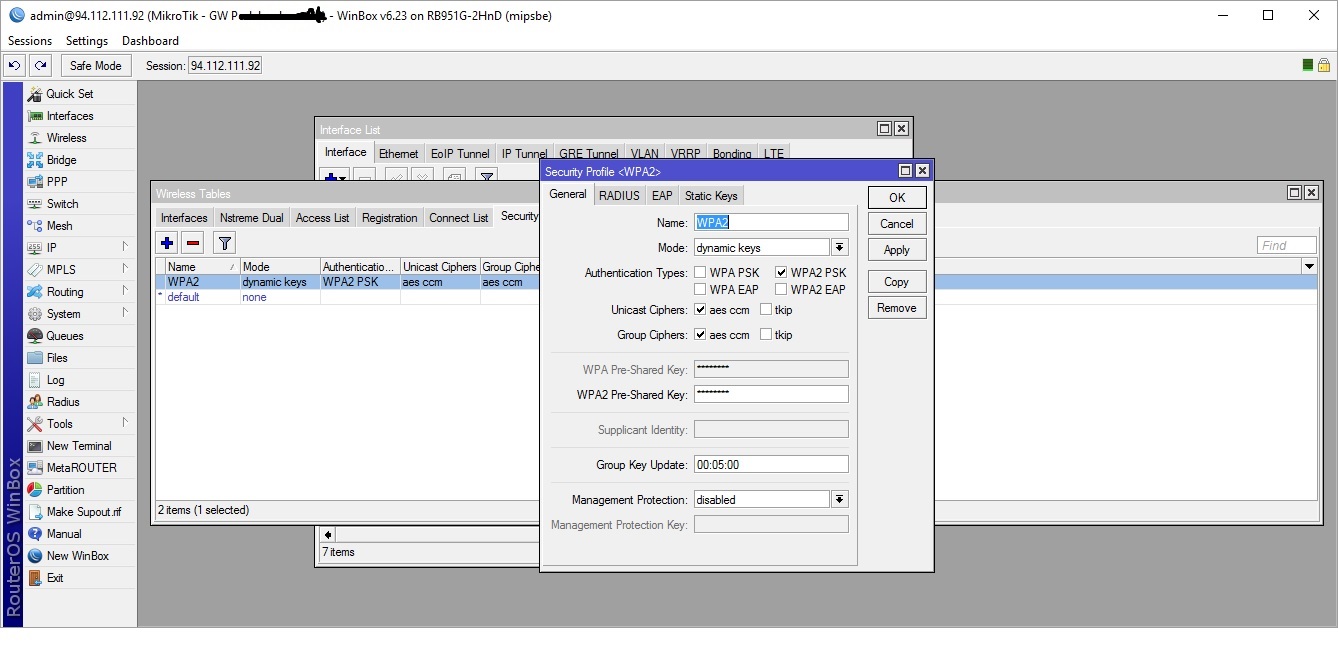Open Registration tab in Wireless Tables
Viewport: 1338px width, 648px height.
coord(390,218)
